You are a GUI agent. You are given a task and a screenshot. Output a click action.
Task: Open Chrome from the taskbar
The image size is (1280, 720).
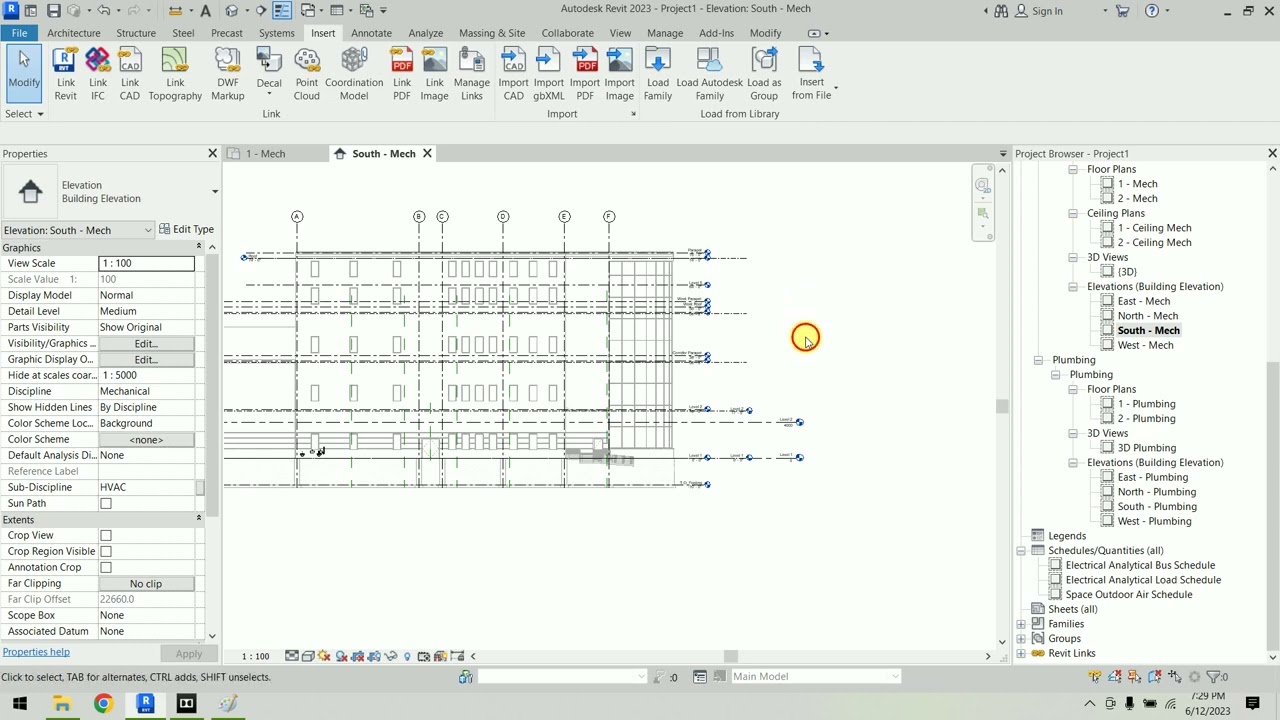pyautogui.click(x=103, y=704)
